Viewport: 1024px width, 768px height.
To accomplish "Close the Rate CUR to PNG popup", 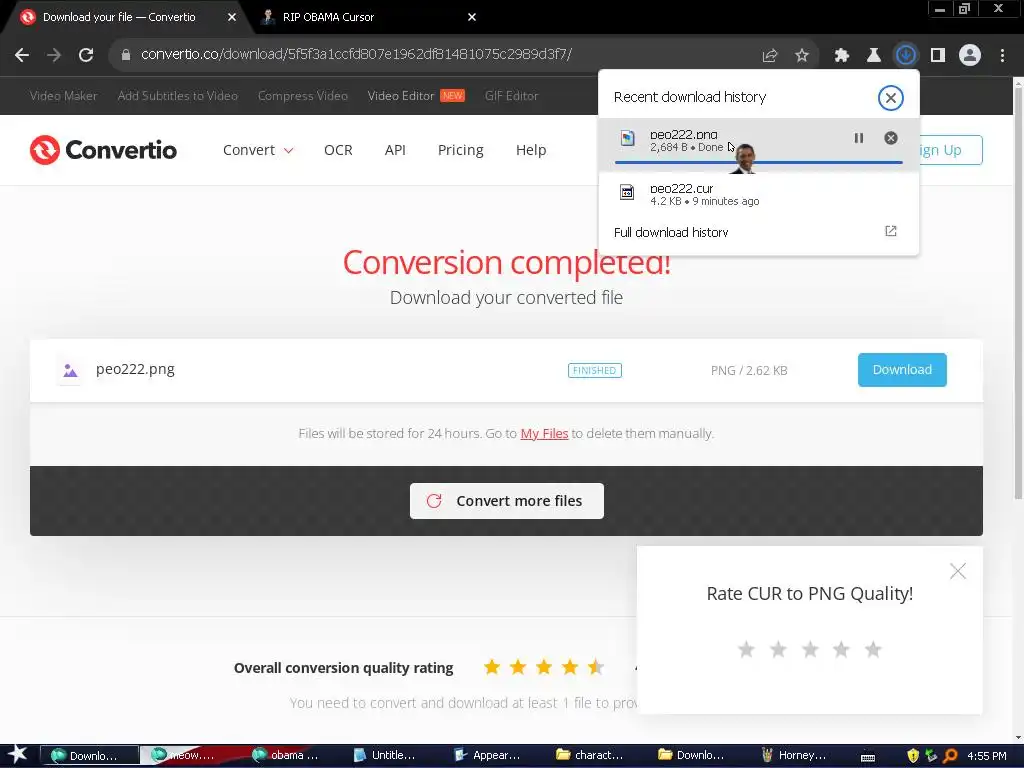I will (x=957, y=571).
